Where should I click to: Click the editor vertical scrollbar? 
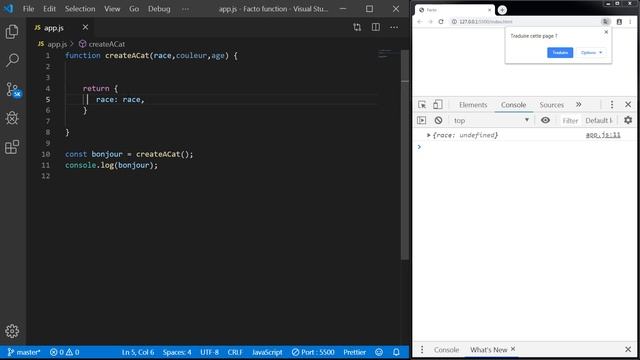pos(405,155)
